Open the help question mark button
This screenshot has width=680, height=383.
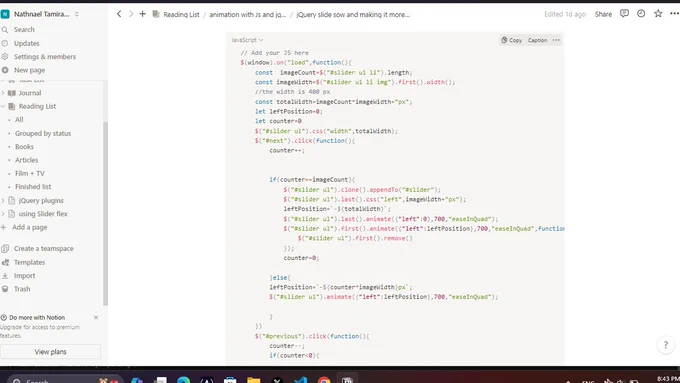666,345
